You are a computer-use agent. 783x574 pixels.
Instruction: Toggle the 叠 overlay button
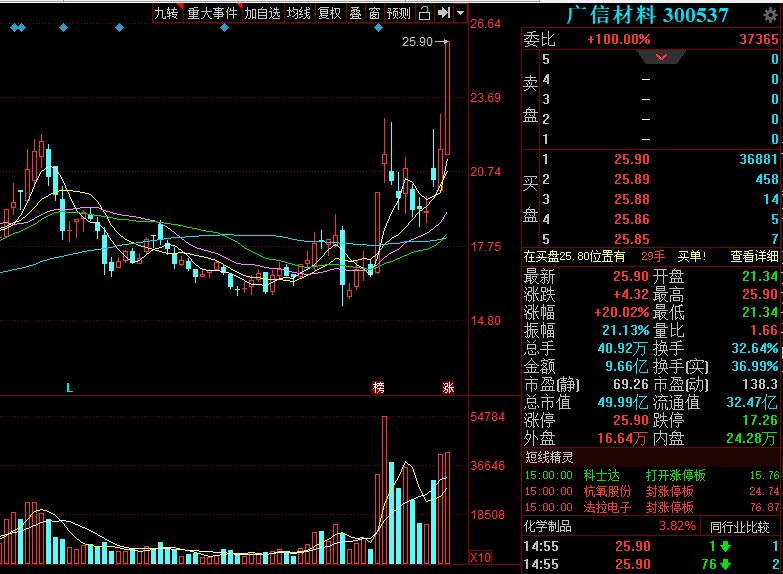tap(355, 13)
